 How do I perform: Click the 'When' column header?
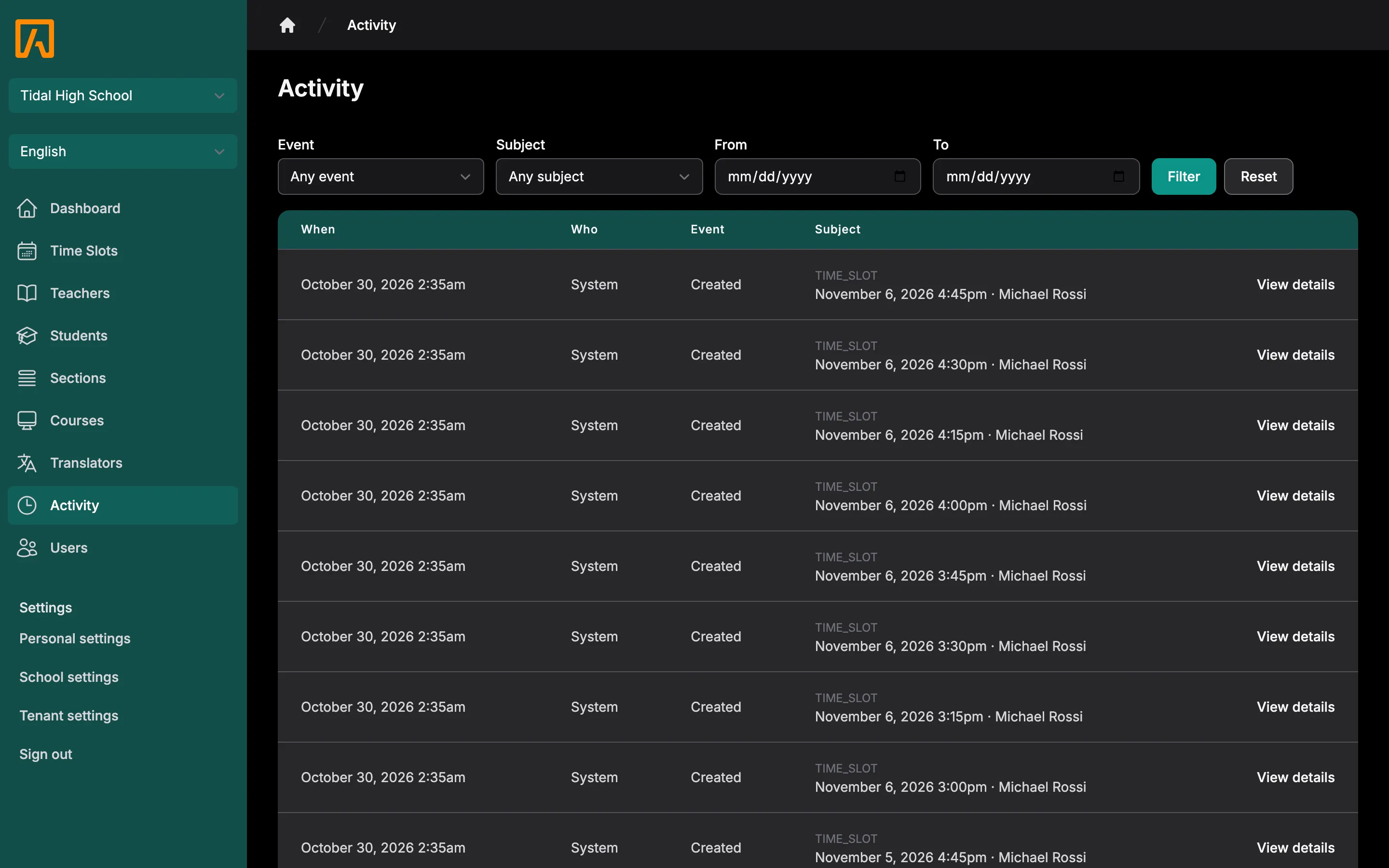tap(318, 229)
